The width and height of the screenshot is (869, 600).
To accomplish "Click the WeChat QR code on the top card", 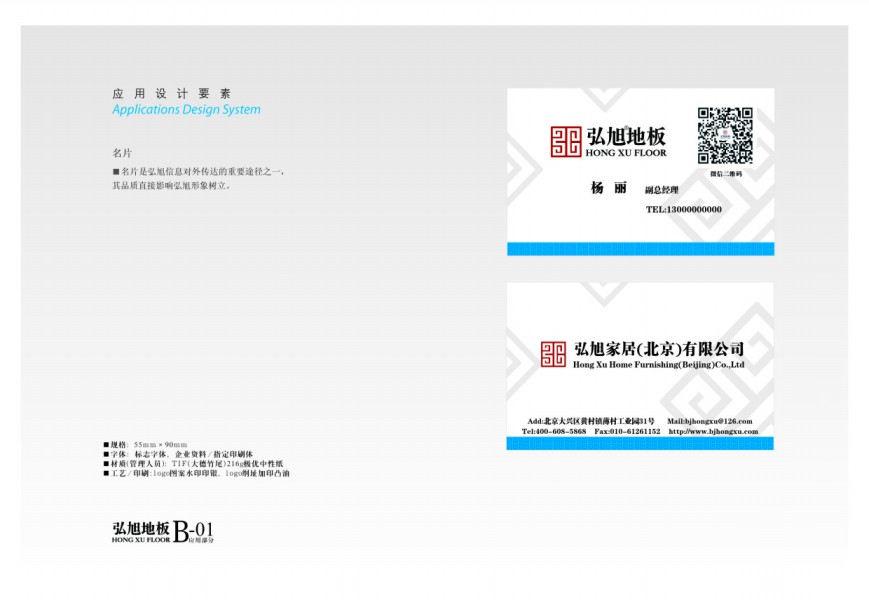I will click(724, 135).
